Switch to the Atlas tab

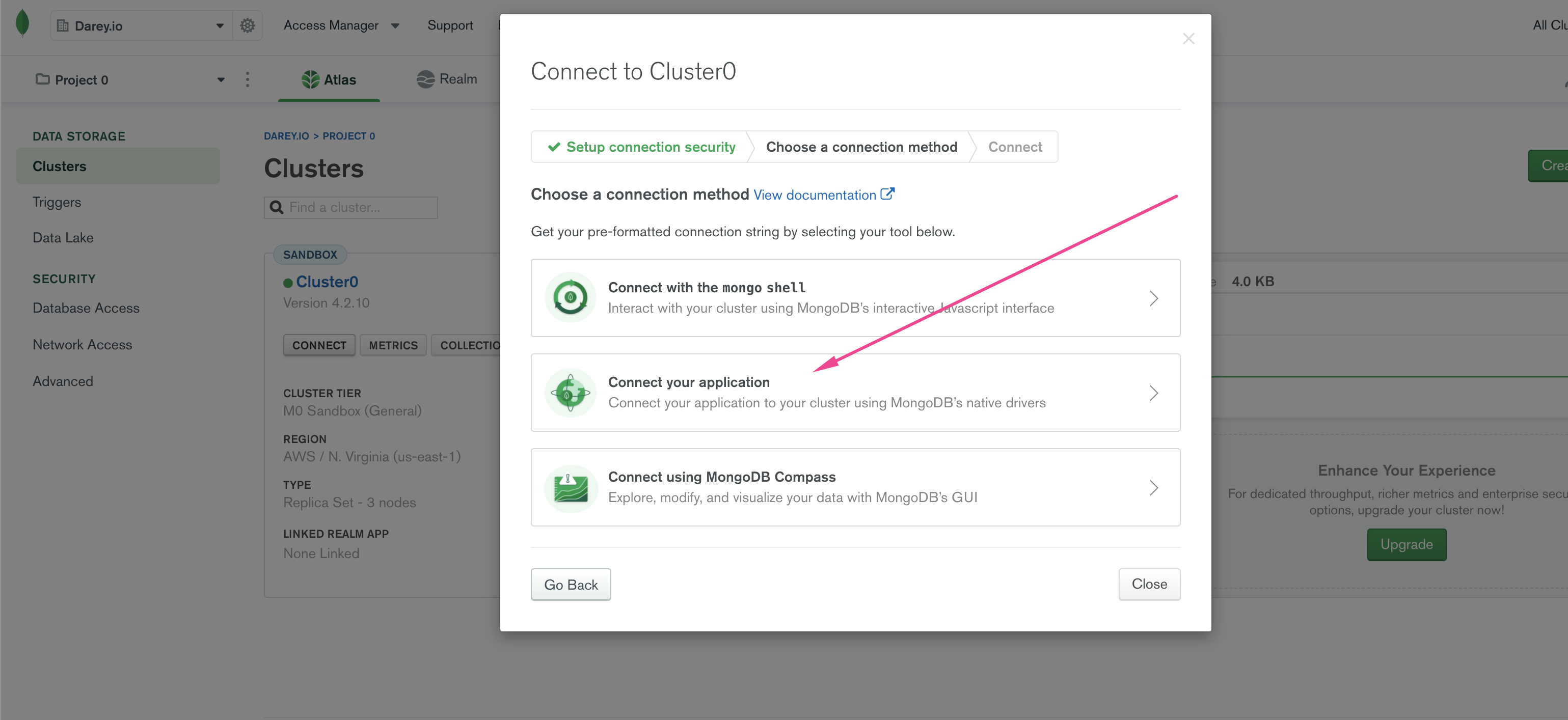(329, 80)
